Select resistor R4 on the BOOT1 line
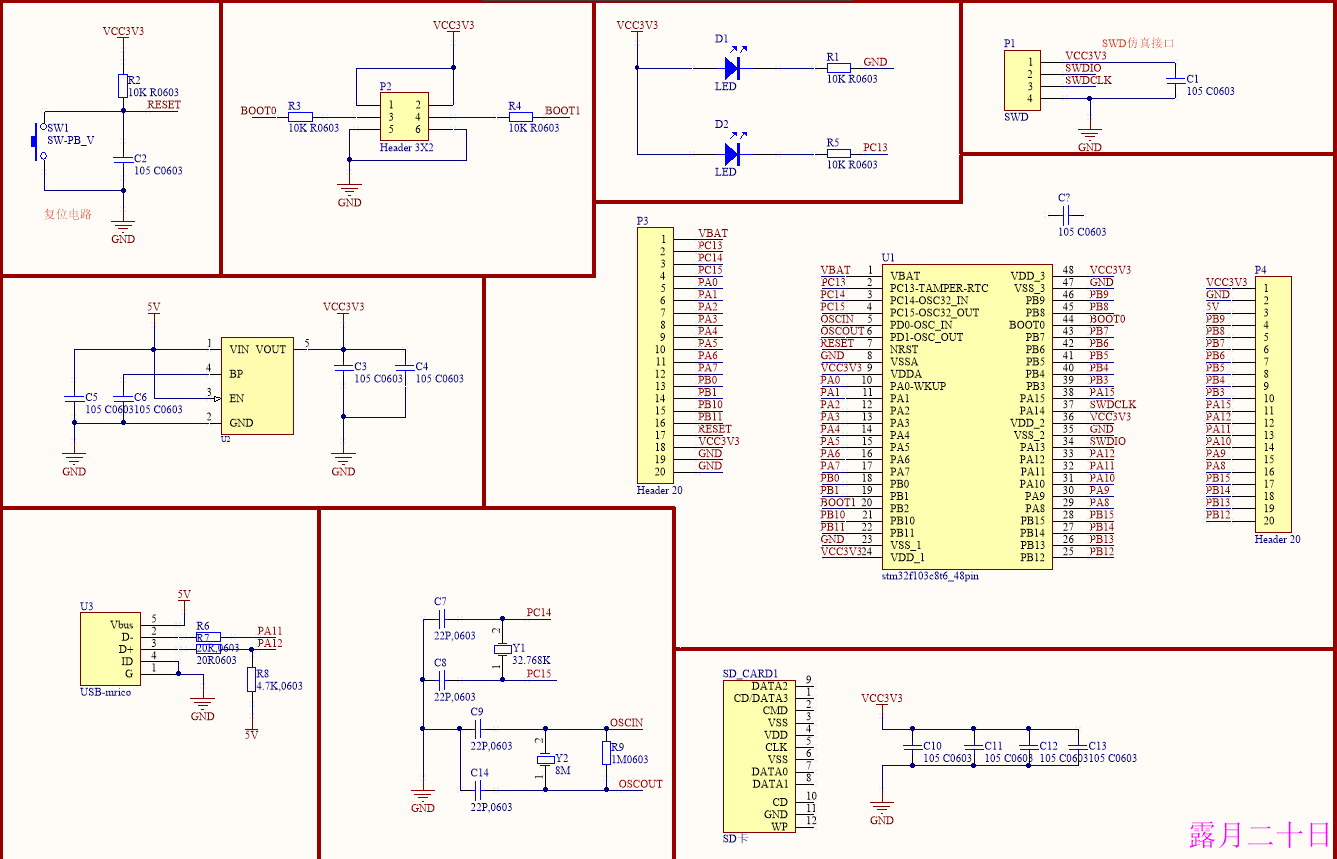 pyautogui.click(x=520, y=116)
